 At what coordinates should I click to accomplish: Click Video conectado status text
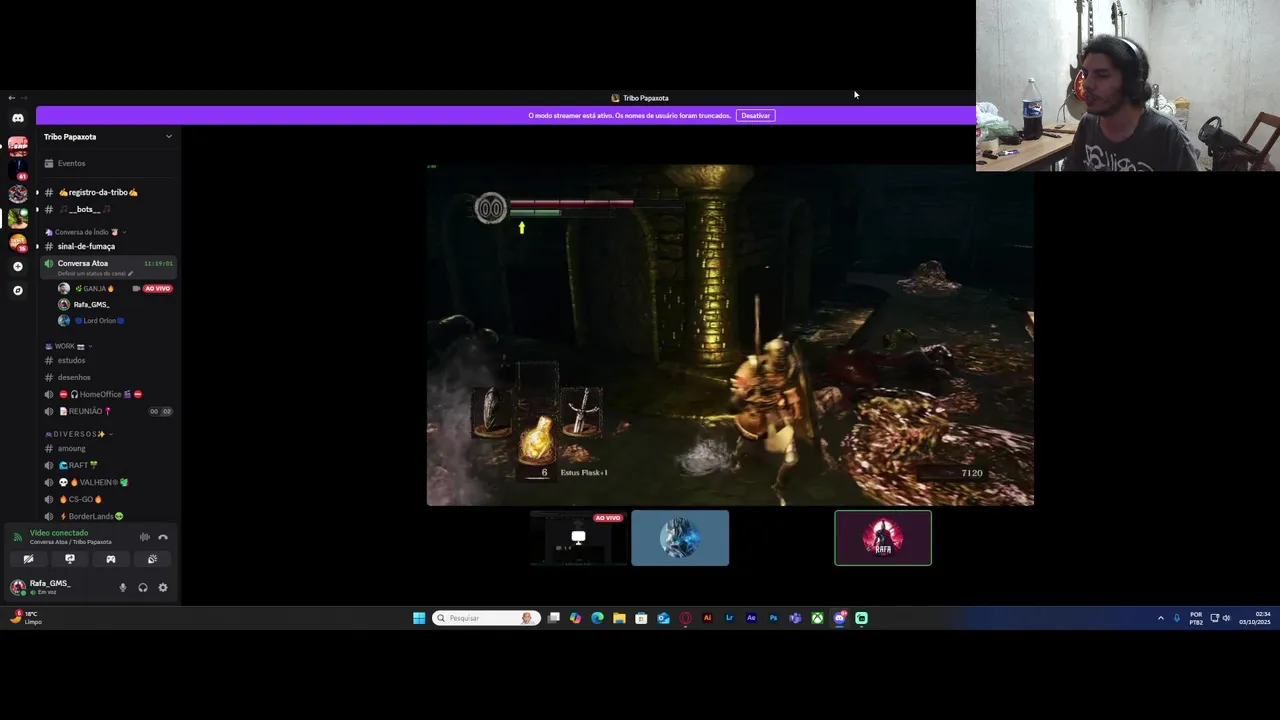[59, 533]
